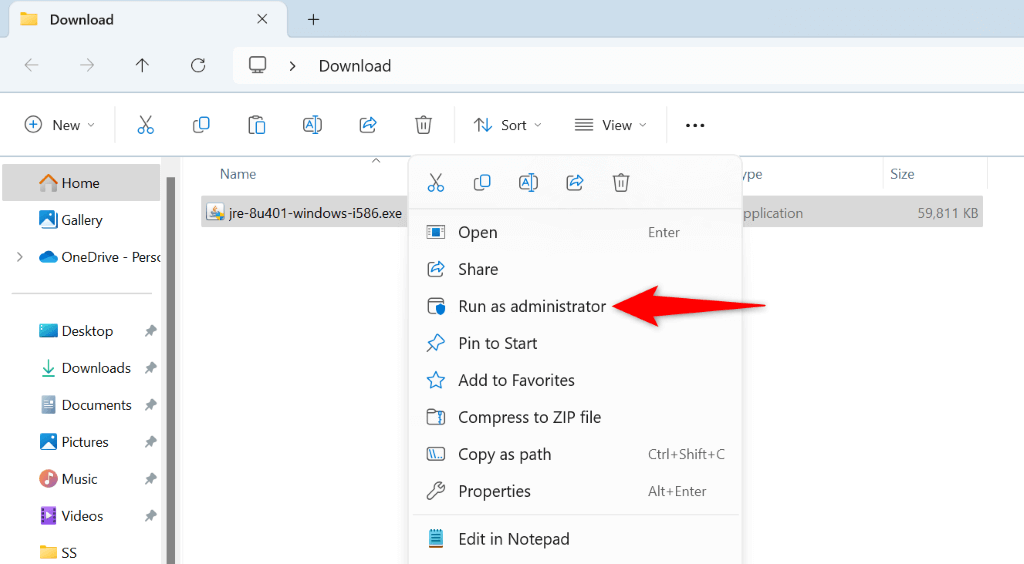This screenshot has height=564, width=1024.
Task: Select the jre-8u401-windows-i586.exe file
Action: 305,213
